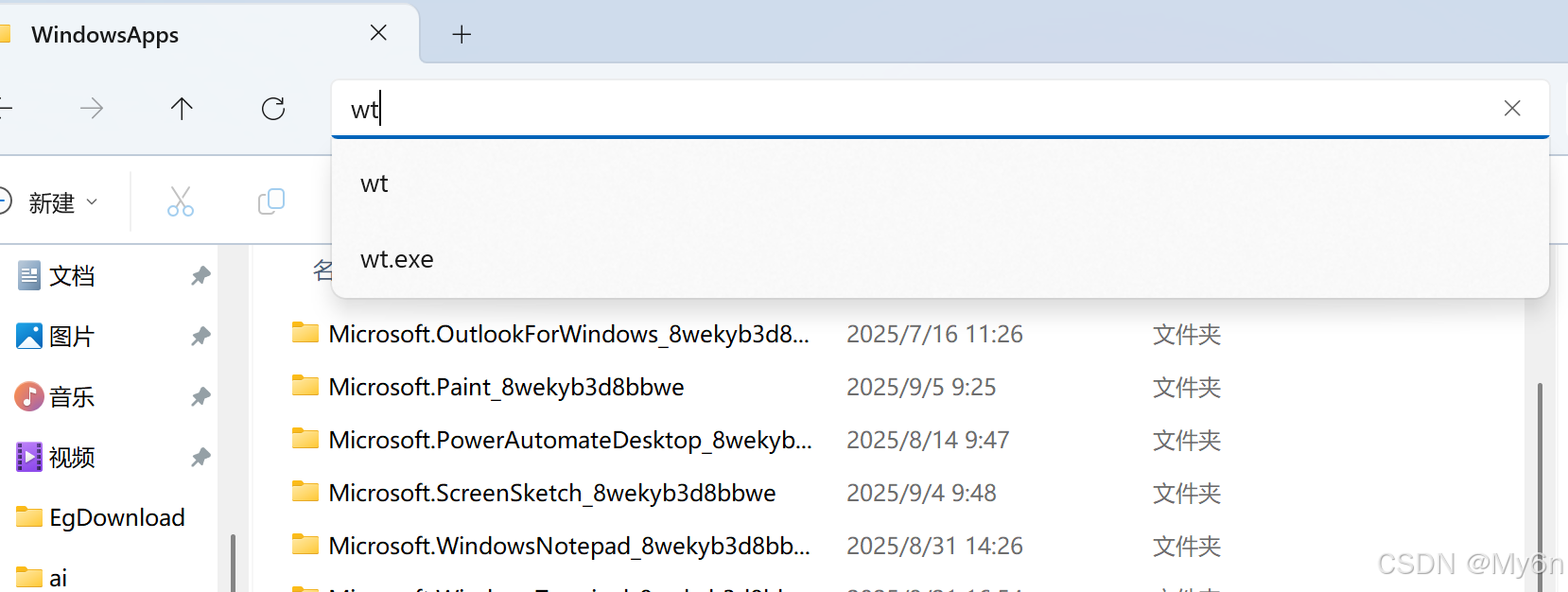Click the date 2025/8/14 9:47

point(928,440)
